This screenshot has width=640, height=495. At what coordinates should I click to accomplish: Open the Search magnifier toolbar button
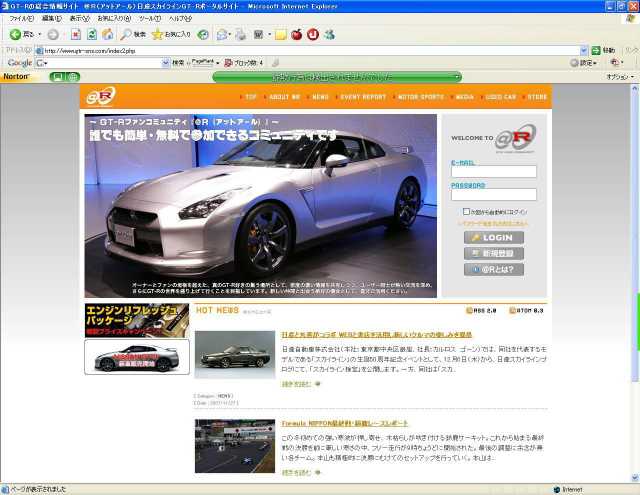133,35
